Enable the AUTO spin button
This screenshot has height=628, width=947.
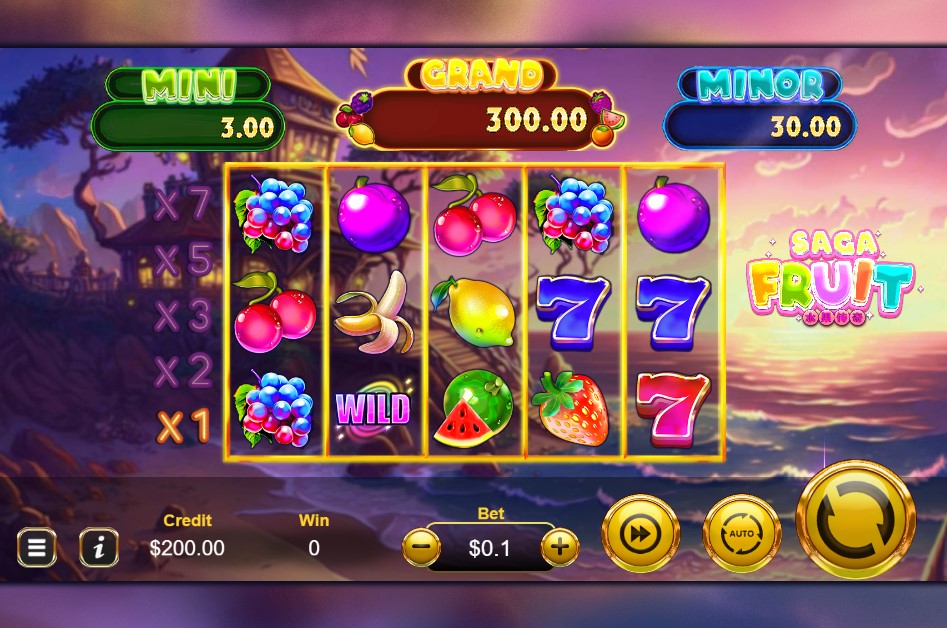pyautogui.click(x=742, y=533)
